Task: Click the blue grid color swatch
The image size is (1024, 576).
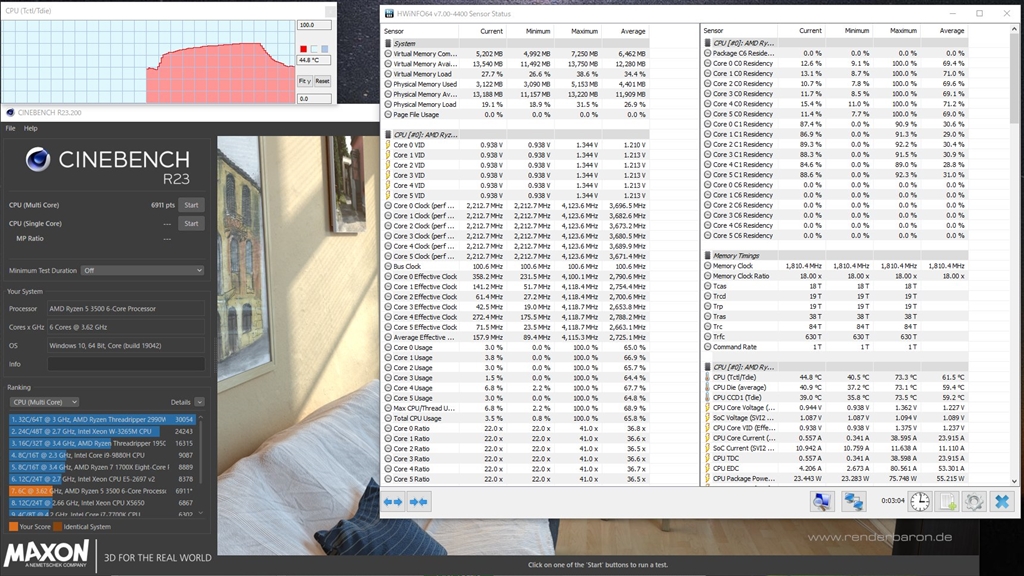Action: click(x=325, y=49)
